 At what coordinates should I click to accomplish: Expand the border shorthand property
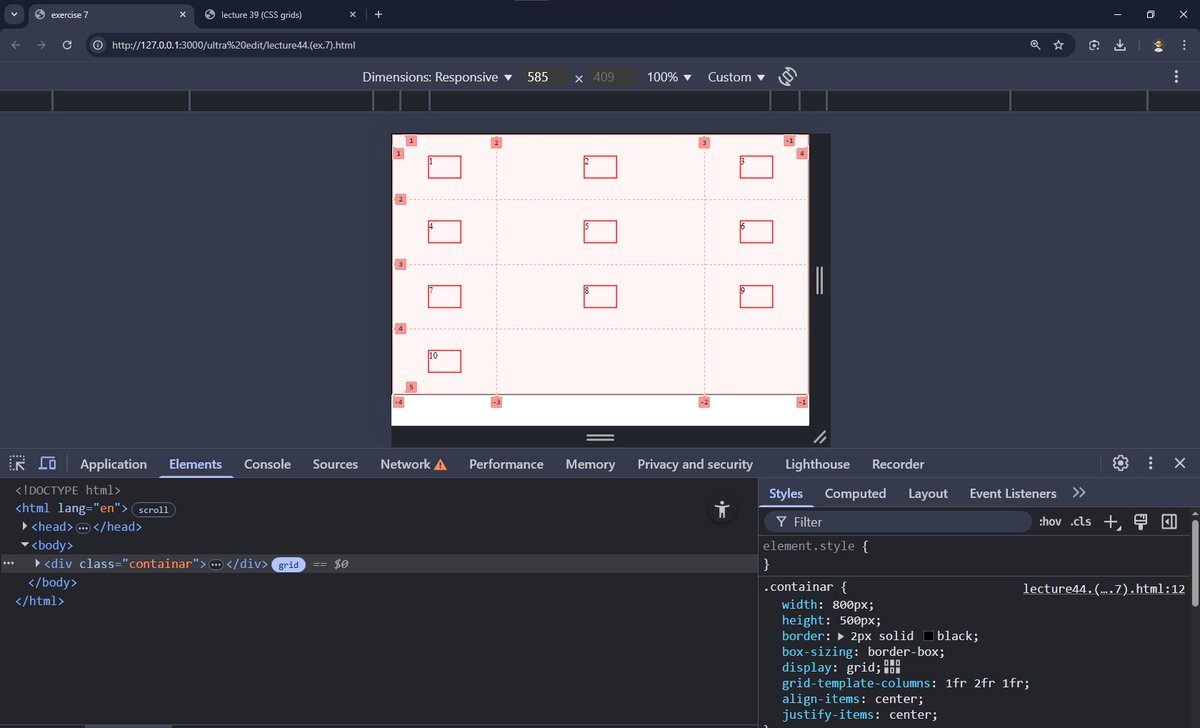(x=841, y=636)
